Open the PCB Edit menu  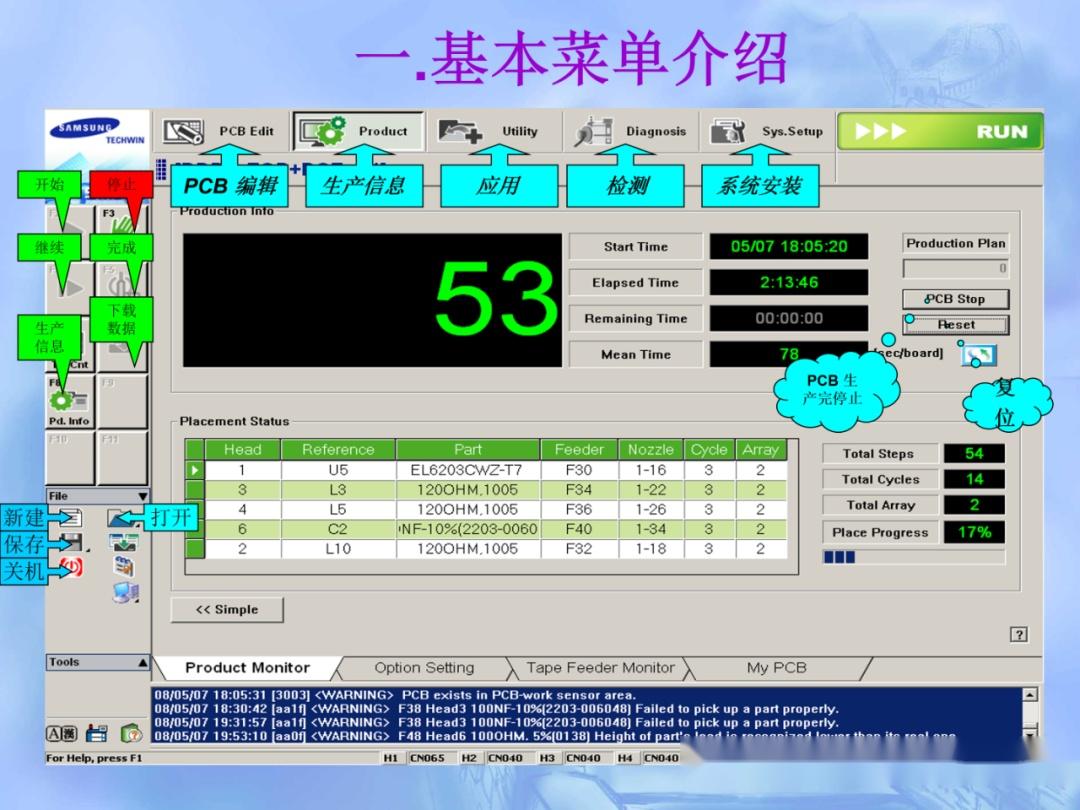pos(219,131)
